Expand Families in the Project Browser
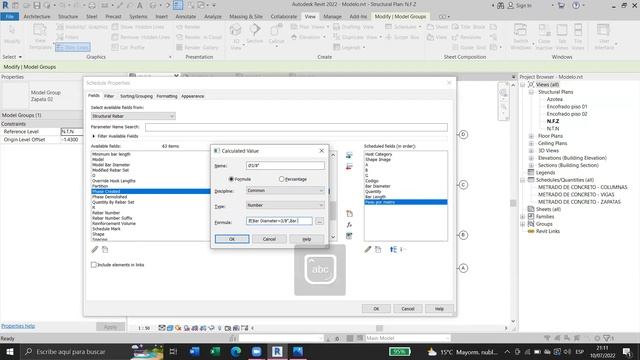This screenshot has width=640, height=360. [x=523, y=216]
